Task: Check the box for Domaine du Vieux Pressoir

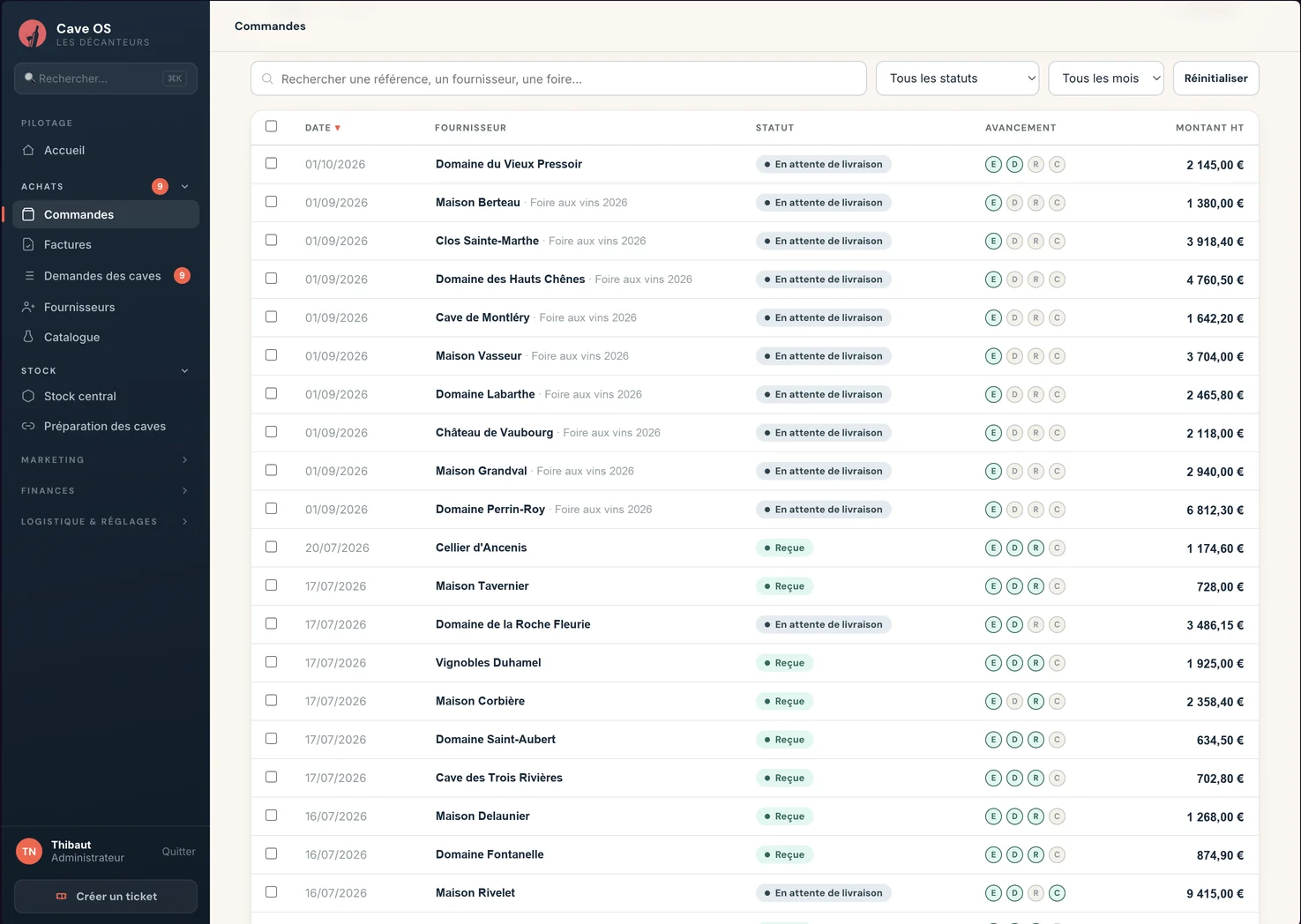Action: tap(271, 163)
